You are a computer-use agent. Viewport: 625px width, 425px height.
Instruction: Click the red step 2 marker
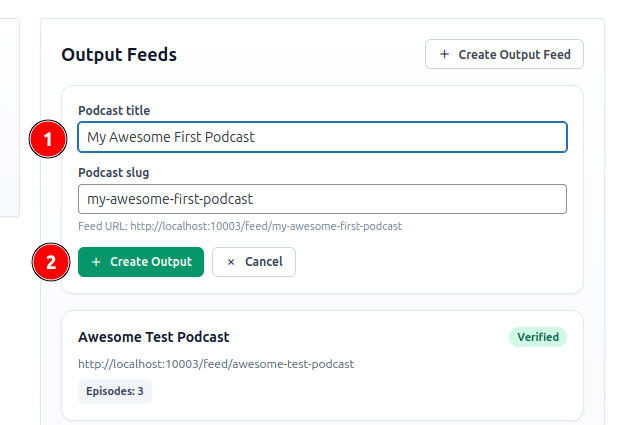[48, 262]
